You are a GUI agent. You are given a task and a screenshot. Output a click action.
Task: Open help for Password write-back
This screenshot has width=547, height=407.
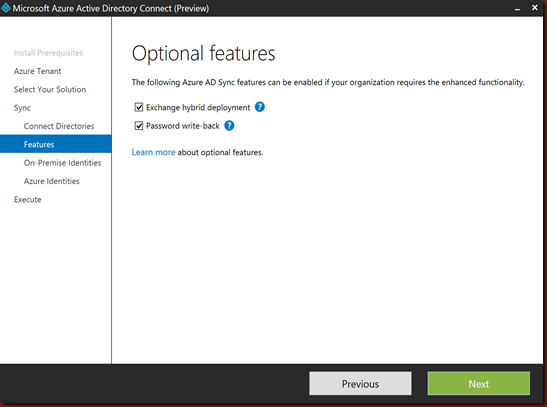click(229, 126)
